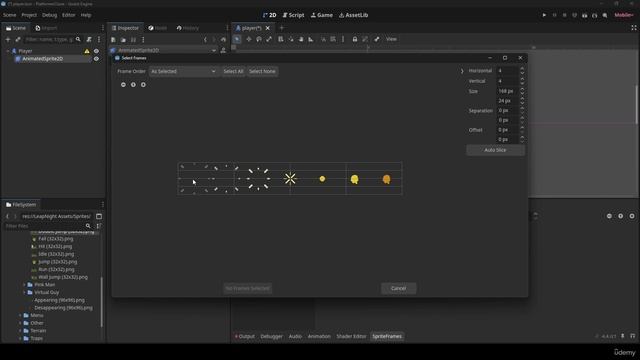Expand the Pink Man folder

coord(24,285)
